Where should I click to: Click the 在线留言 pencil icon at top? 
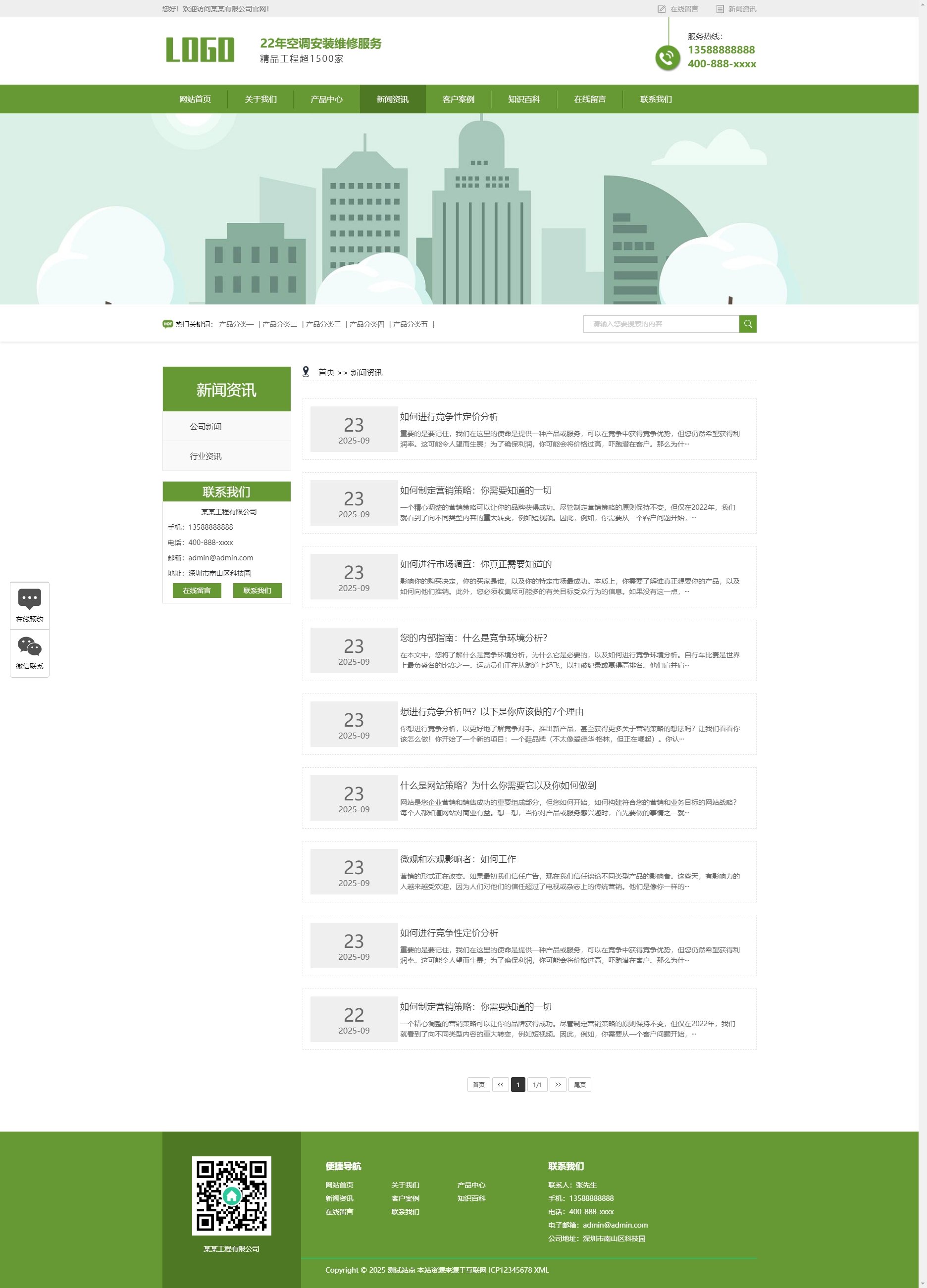pos(661,9)
